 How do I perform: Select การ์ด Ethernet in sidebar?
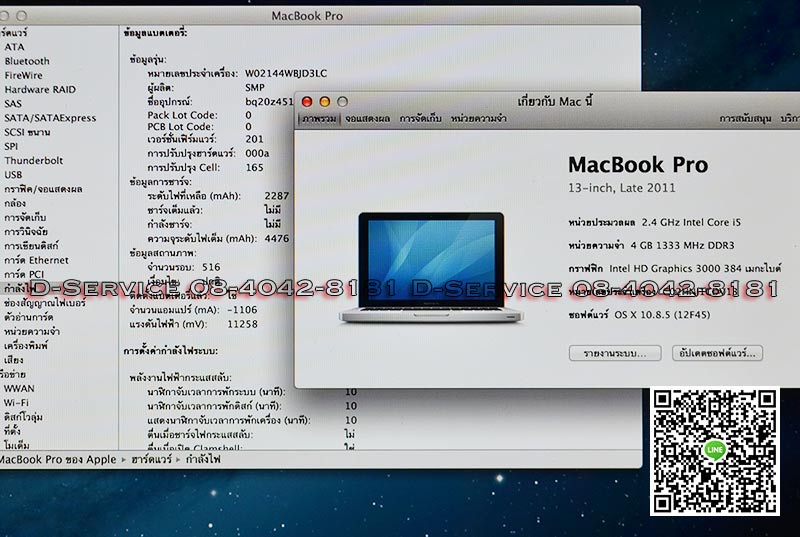pos(36,260)
